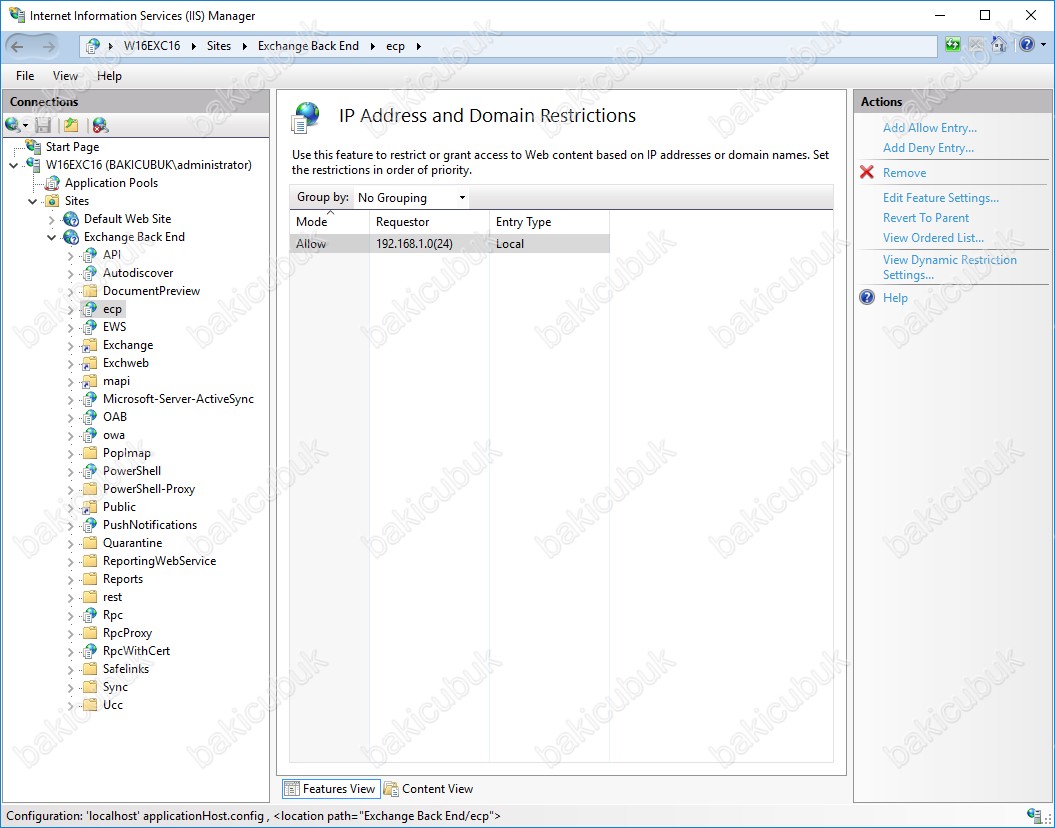1055x828 pixels.
Task: Switch to Content View tab
Action: (429, 788)
